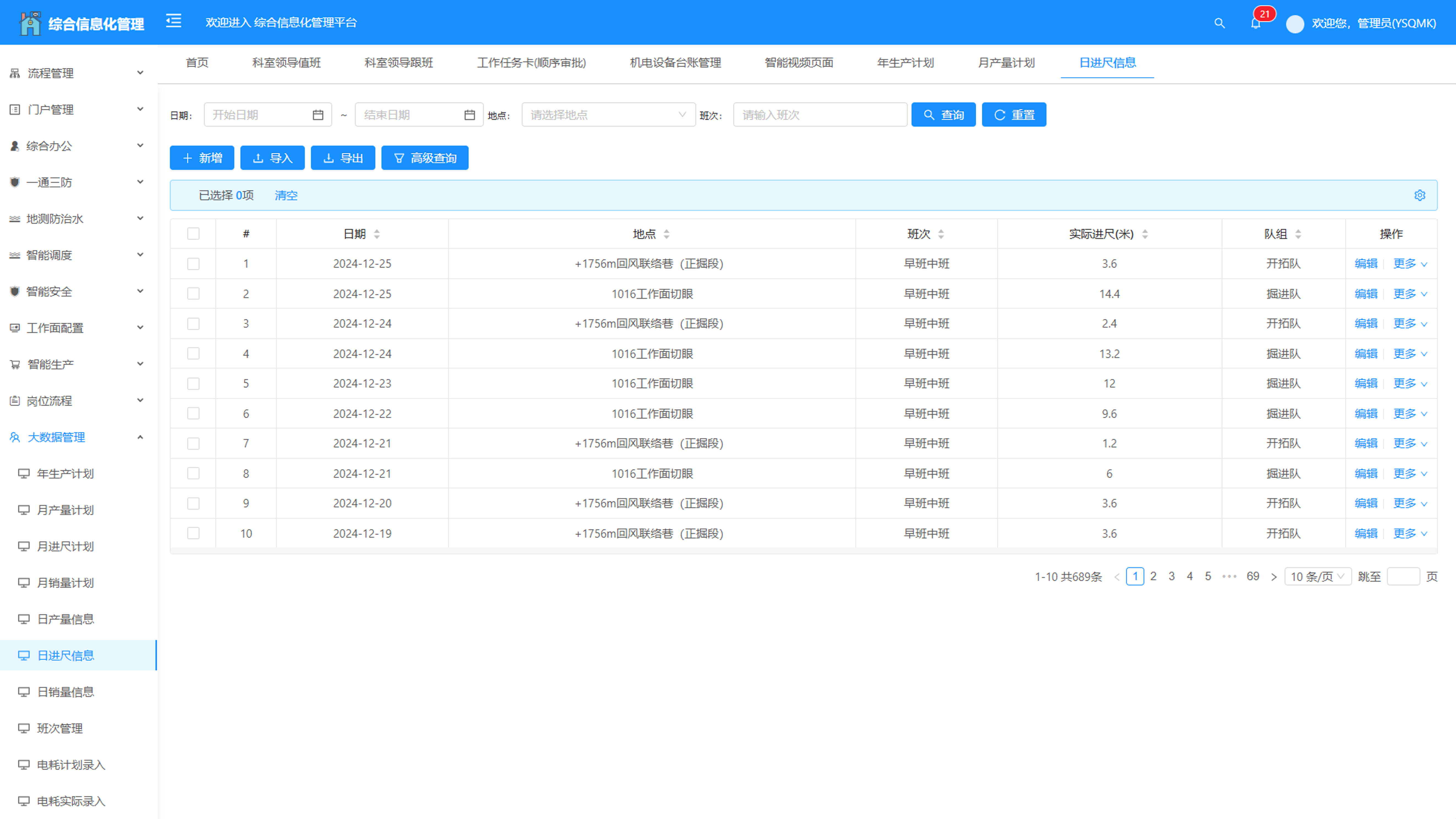Click calendar icon in end date field

470,115
